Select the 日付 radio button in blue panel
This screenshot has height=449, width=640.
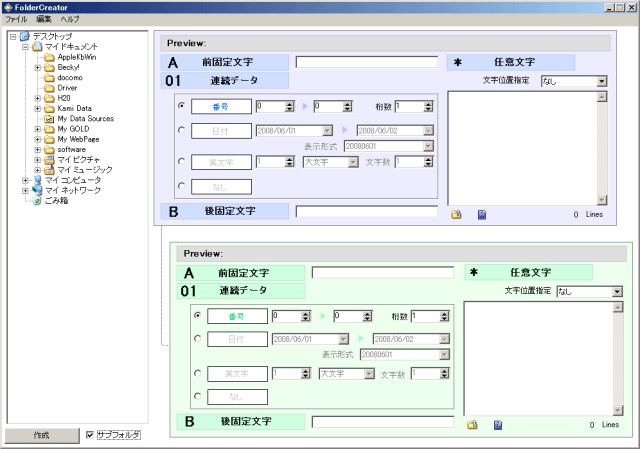(180, 131)
